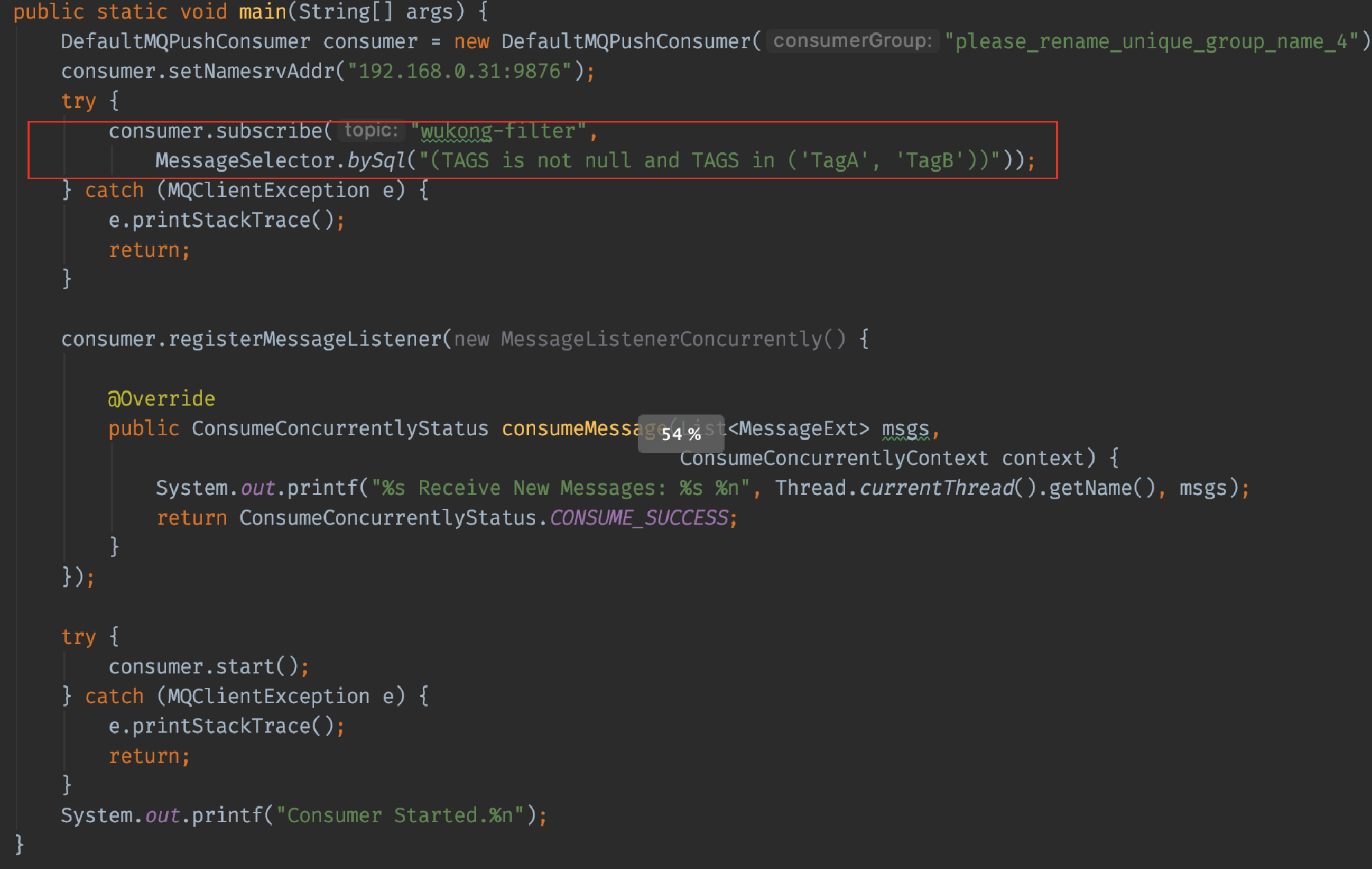Click the main method name
The width and height of the screenshot is (1372, 869).
click(x=262, y=12)
